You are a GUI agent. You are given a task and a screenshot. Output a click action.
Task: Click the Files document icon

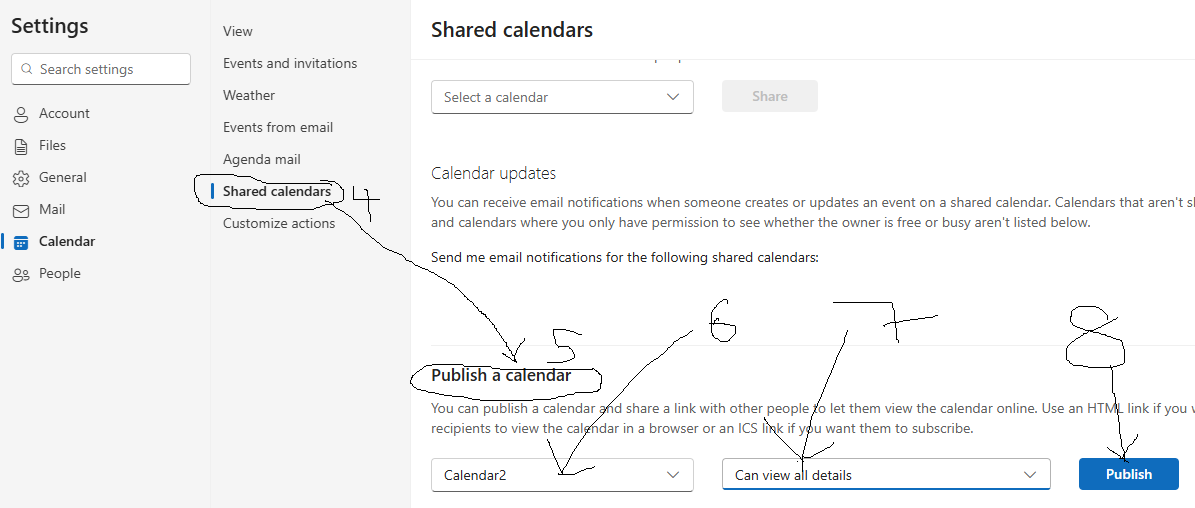click(x=21, y=146)
